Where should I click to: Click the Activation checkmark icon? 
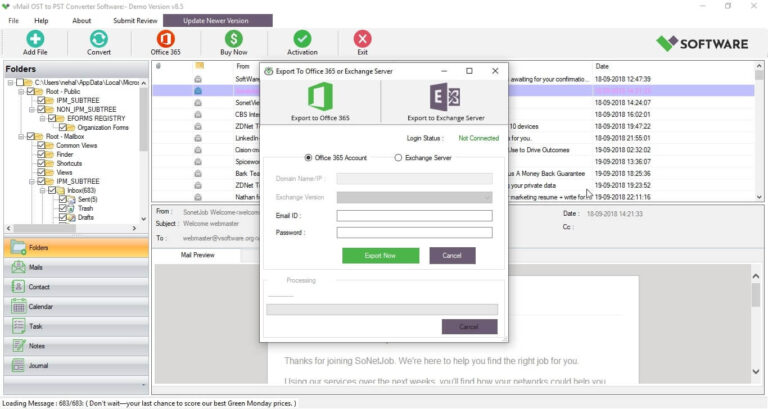302,39
